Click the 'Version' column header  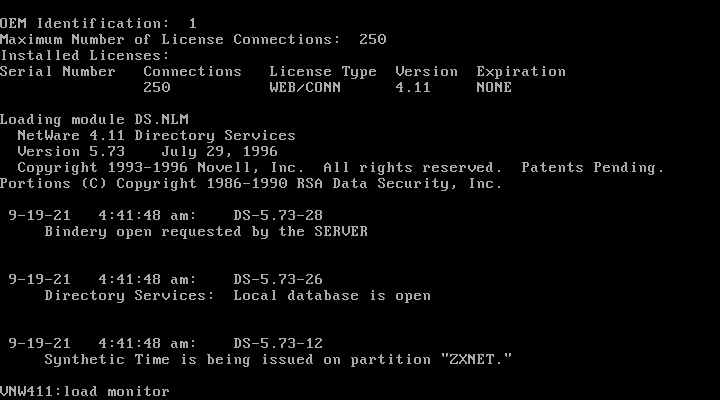point(427,72)
